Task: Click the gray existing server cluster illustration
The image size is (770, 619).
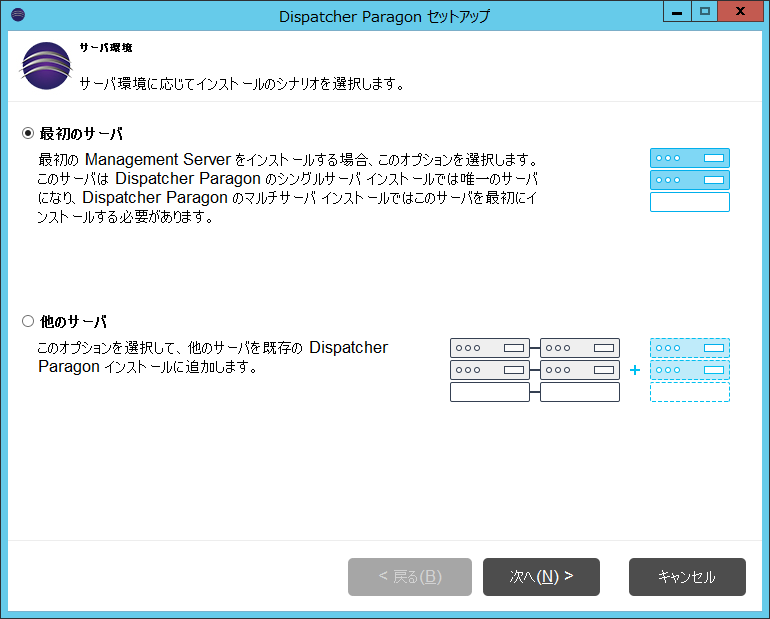Action: coord(535,370)
